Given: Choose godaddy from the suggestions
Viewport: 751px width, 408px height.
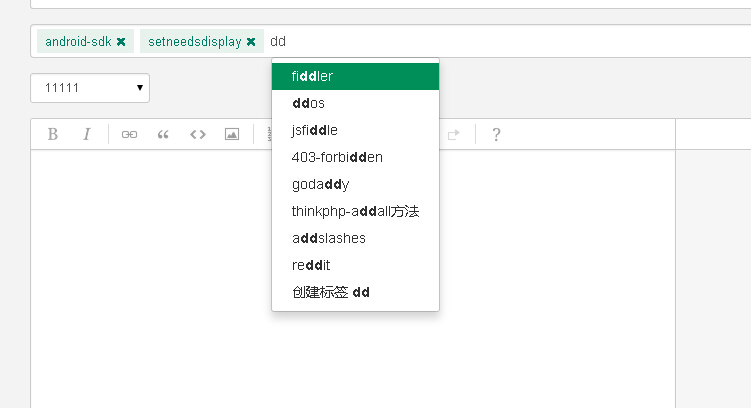Looking at the screenshot, I should (x=355, y=184).
